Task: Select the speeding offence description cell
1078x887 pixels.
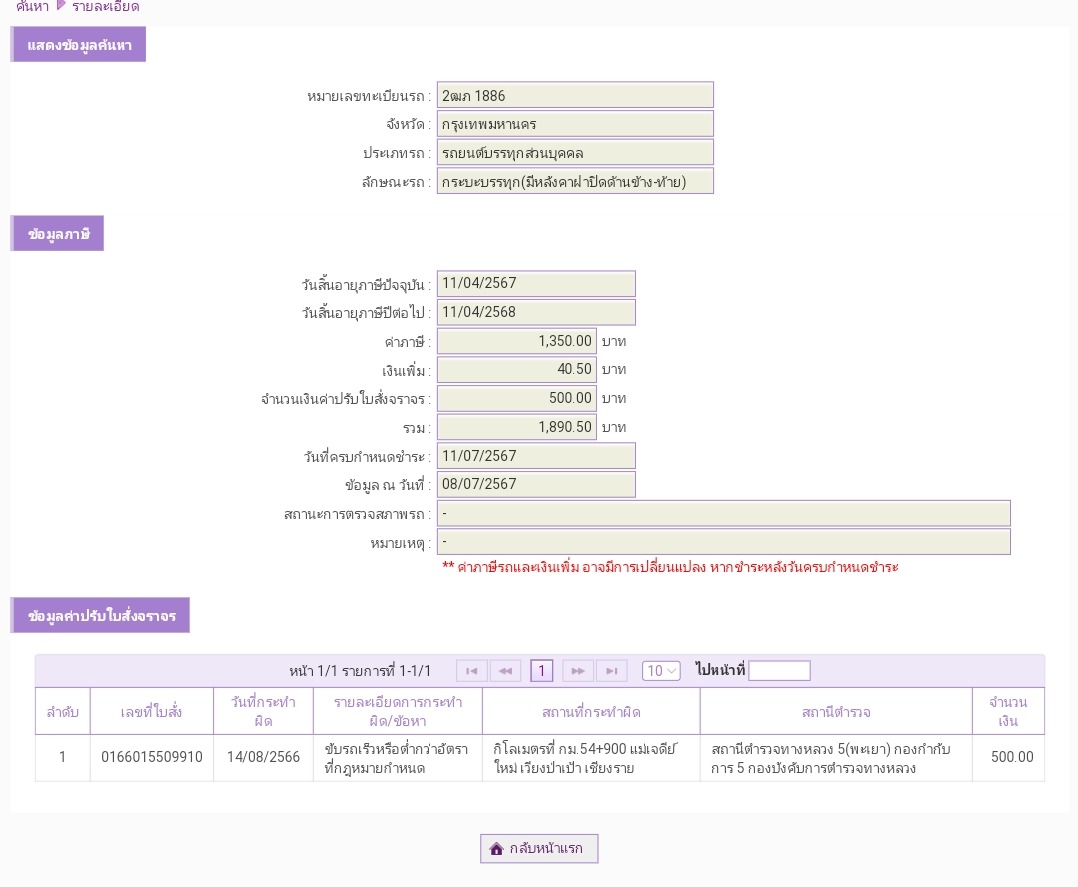Action: (x=398, y=758)
